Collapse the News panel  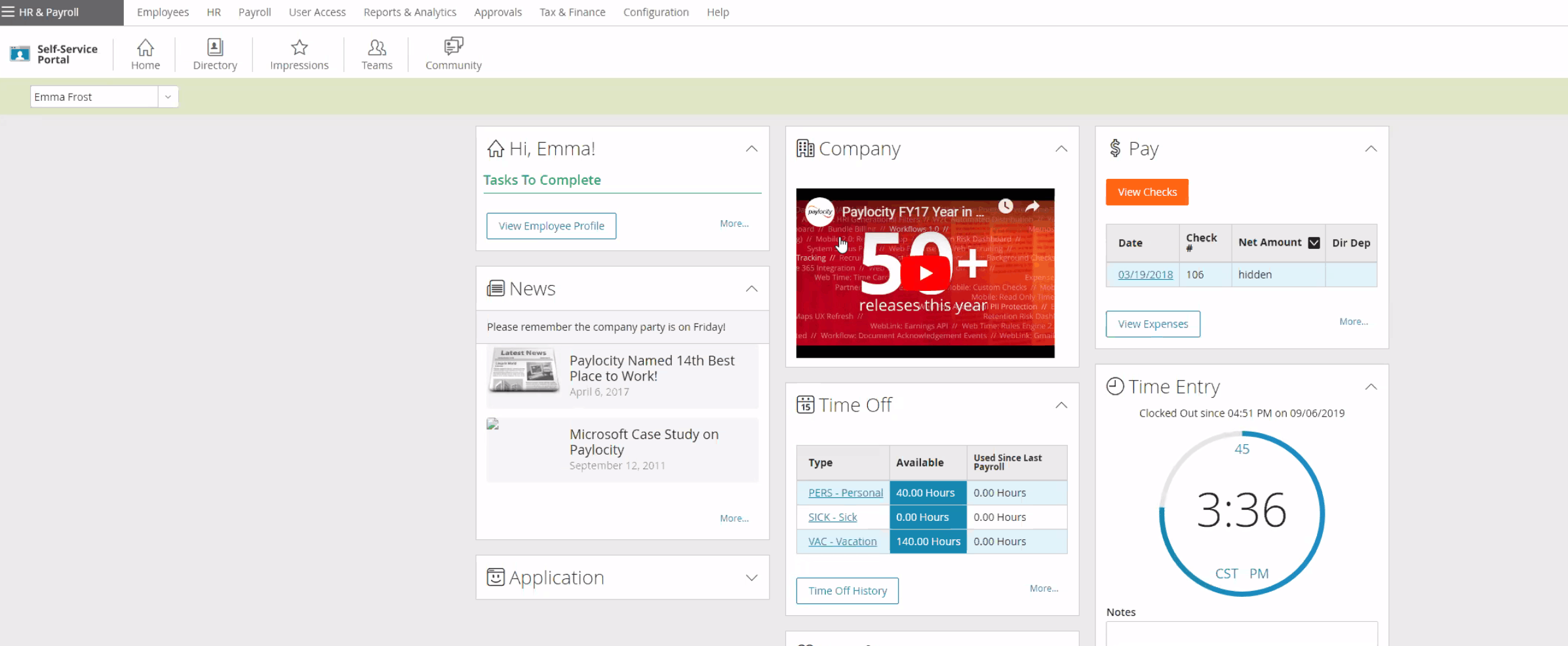[751, 288]
